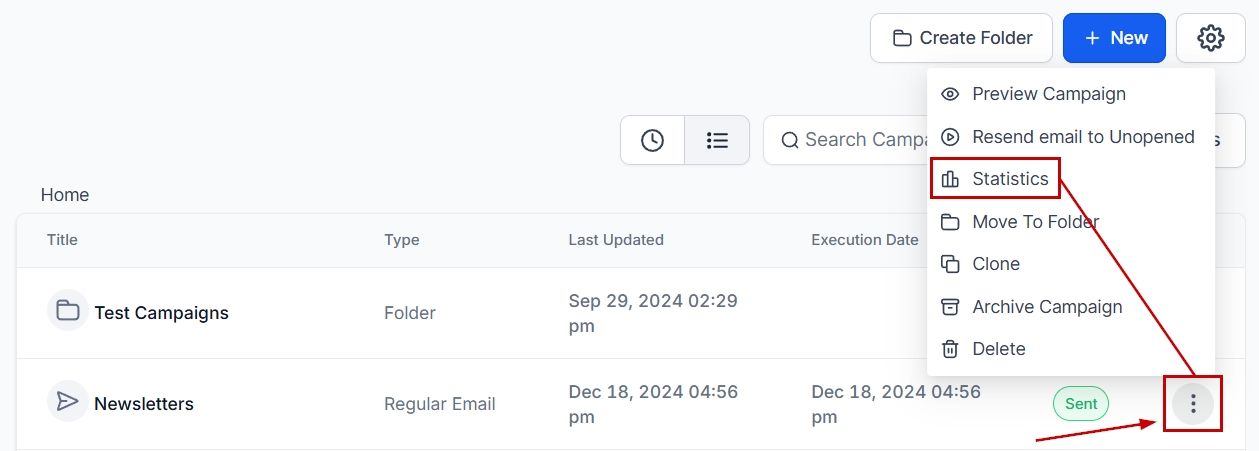Clone the campaign from the menu
Screen dimensions: 1259x451
click(x=995, y=264)
